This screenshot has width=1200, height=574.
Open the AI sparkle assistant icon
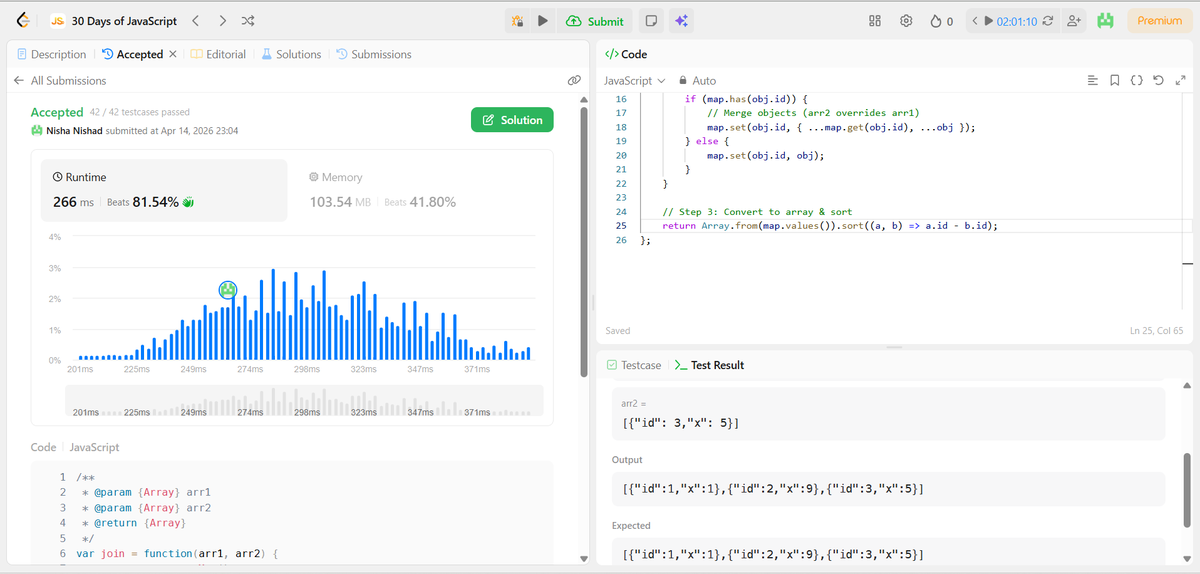coord(680,20)
